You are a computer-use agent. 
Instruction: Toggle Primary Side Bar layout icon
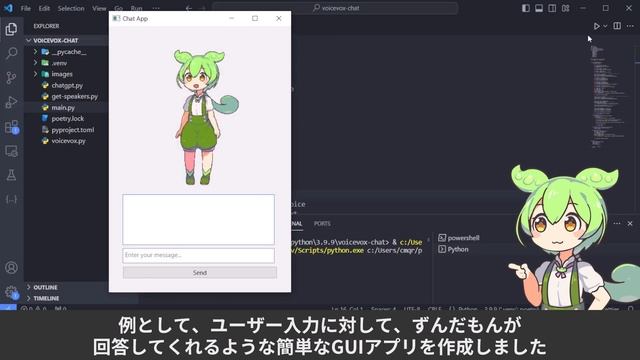[526, 8]
